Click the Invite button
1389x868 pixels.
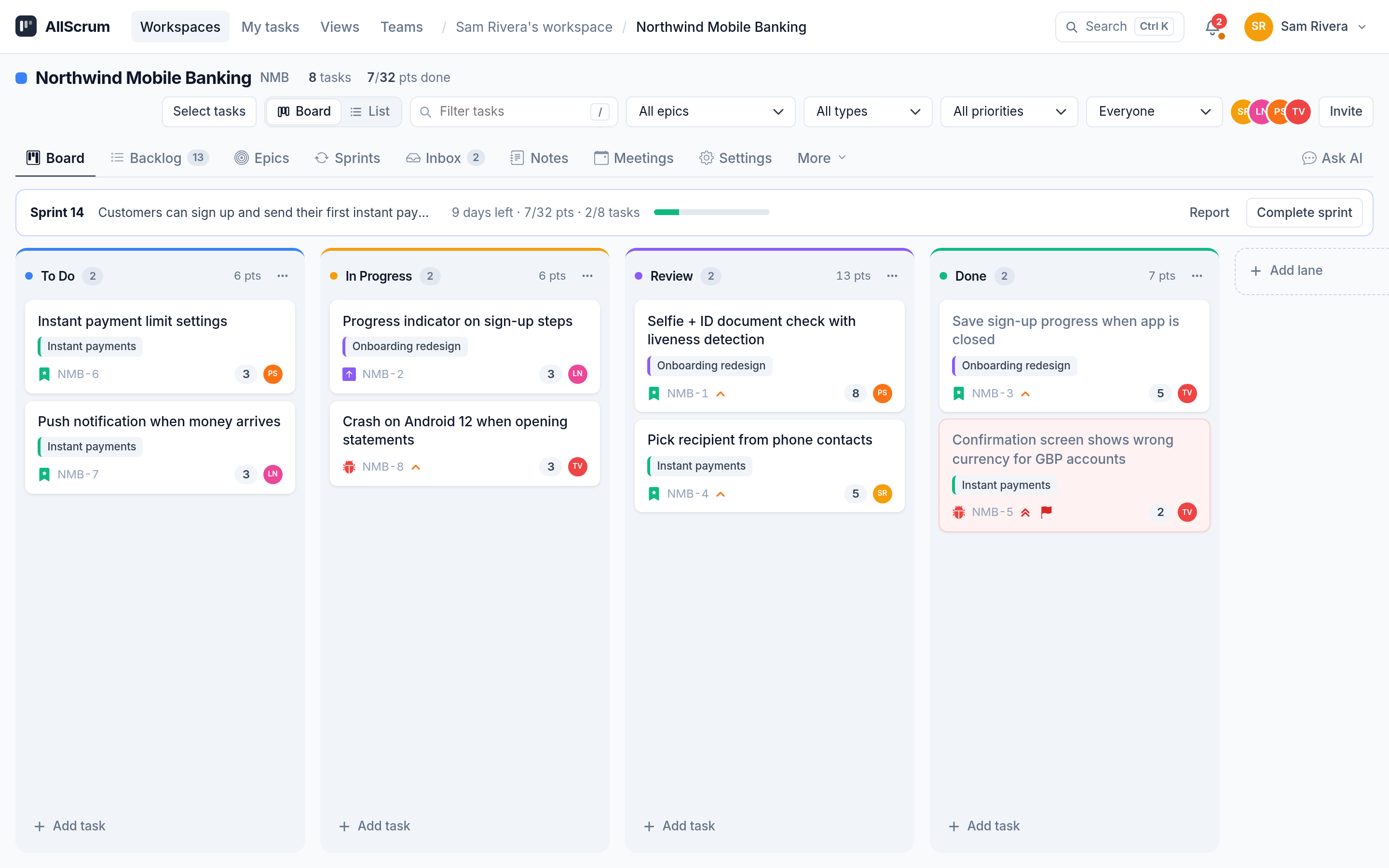coord(1346,111)
